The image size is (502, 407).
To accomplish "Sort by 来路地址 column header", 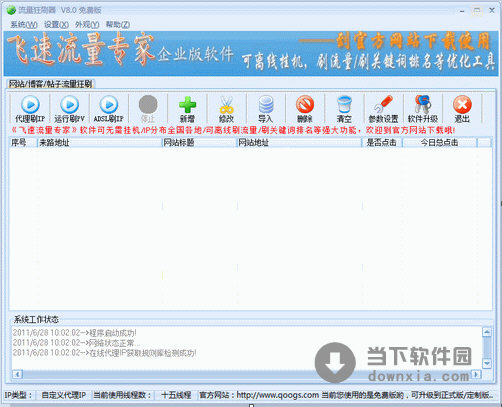I will point(99,143).
